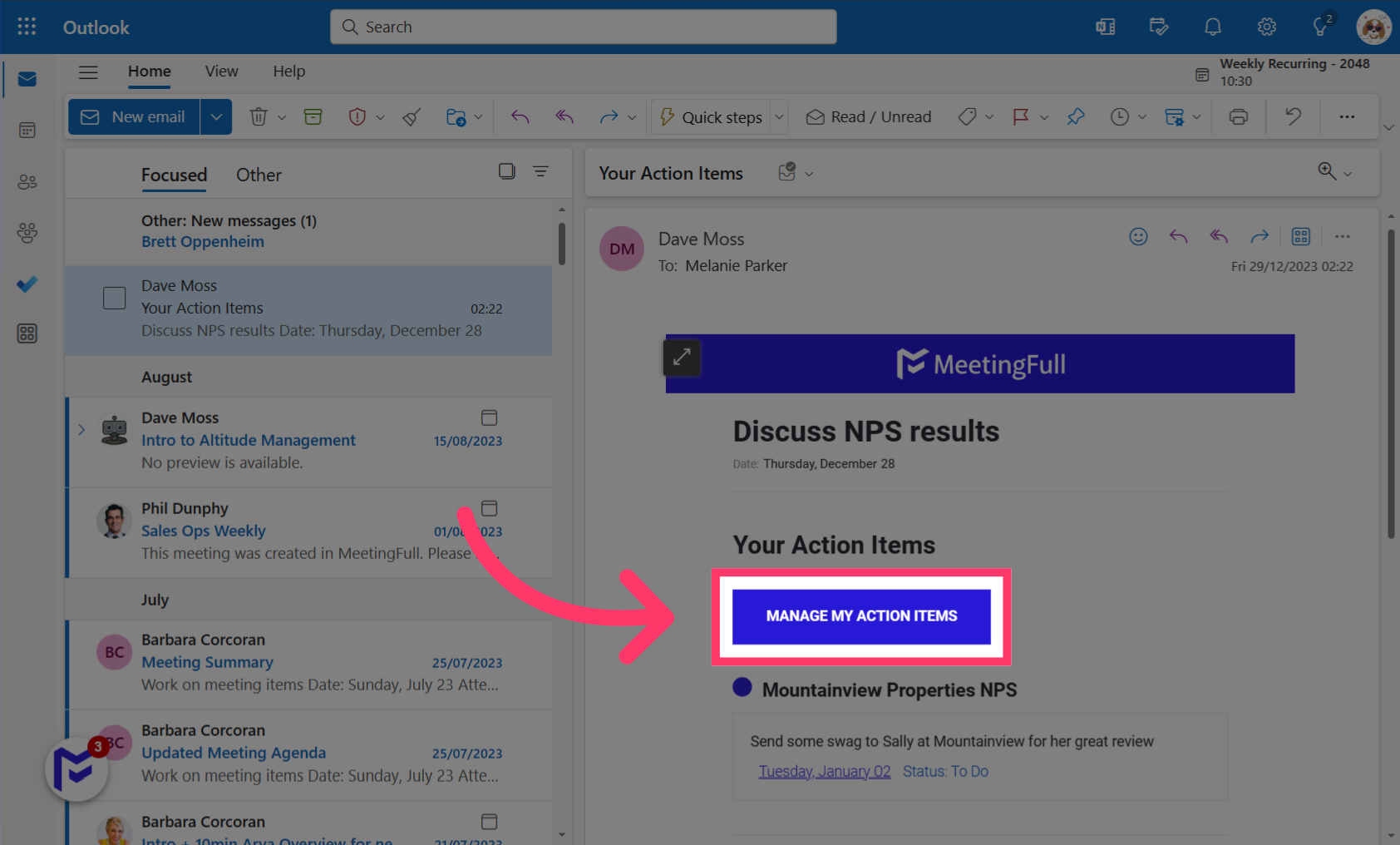Open Flag options dropdown arrow
The image size is (1400, 845).
(x=1044, y=117)
